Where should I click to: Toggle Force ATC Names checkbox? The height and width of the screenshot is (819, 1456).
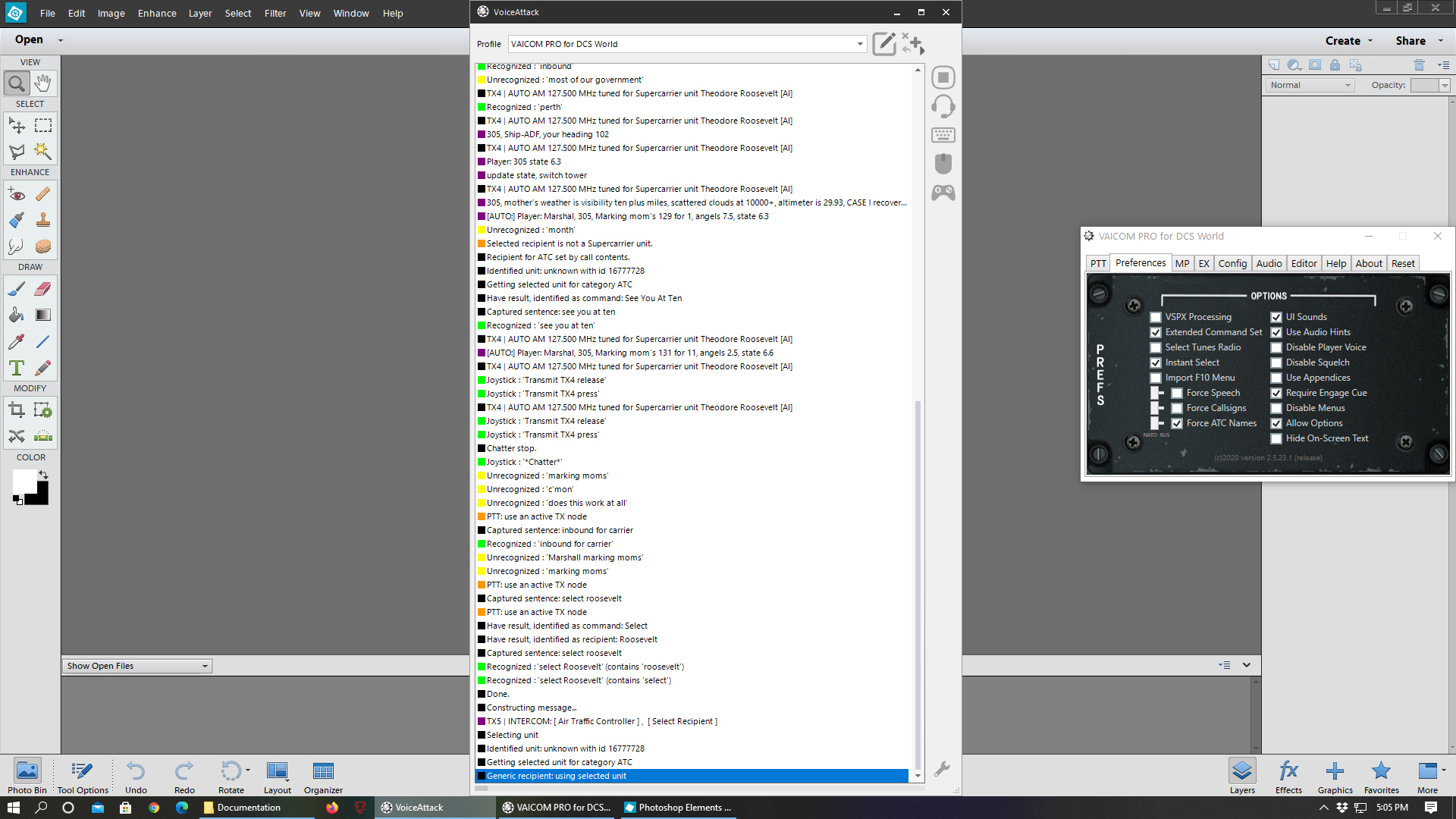[x=1177, y=423]
